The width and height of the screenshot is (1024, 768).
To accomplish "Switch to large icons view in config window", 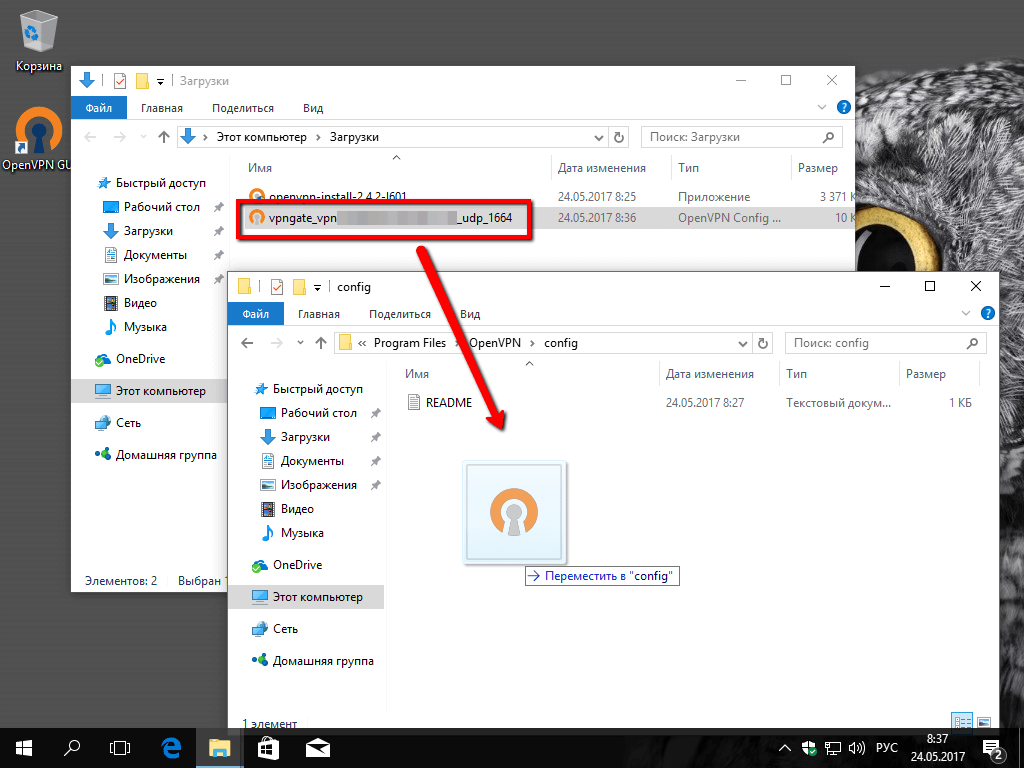I will (x=983, y=721).
